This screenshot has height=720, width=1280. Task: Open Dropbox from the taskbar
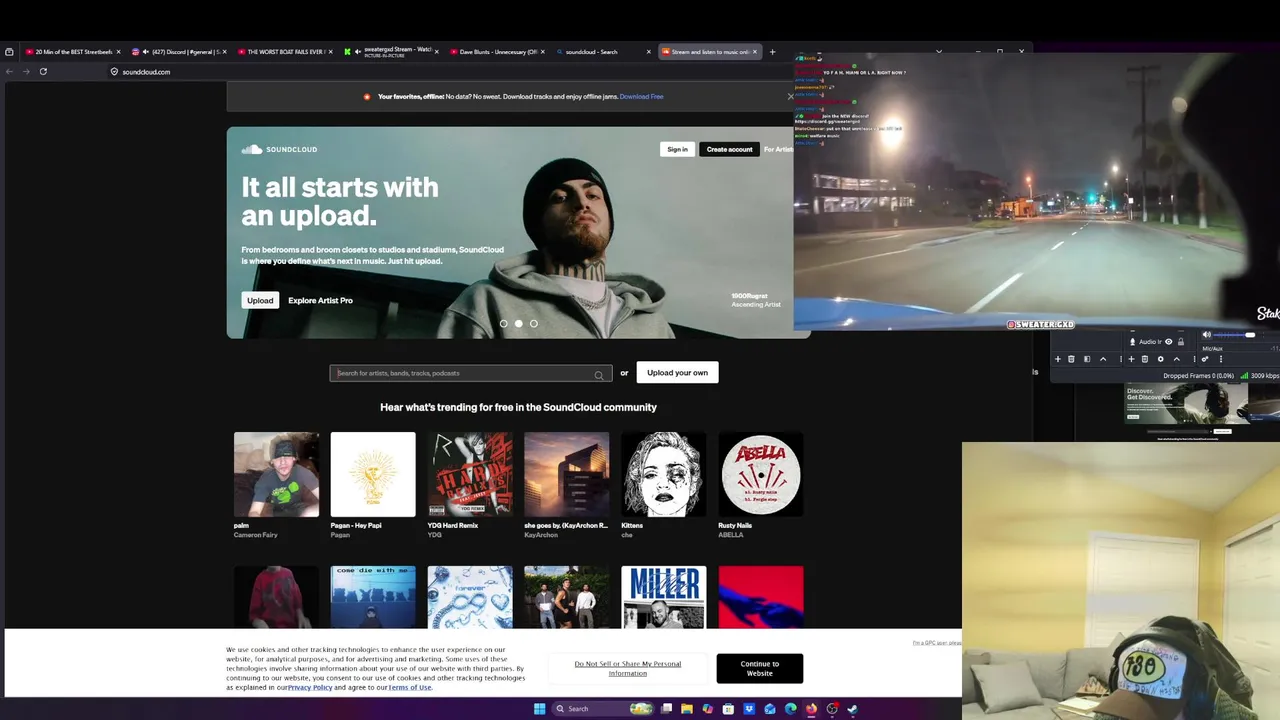749,709
